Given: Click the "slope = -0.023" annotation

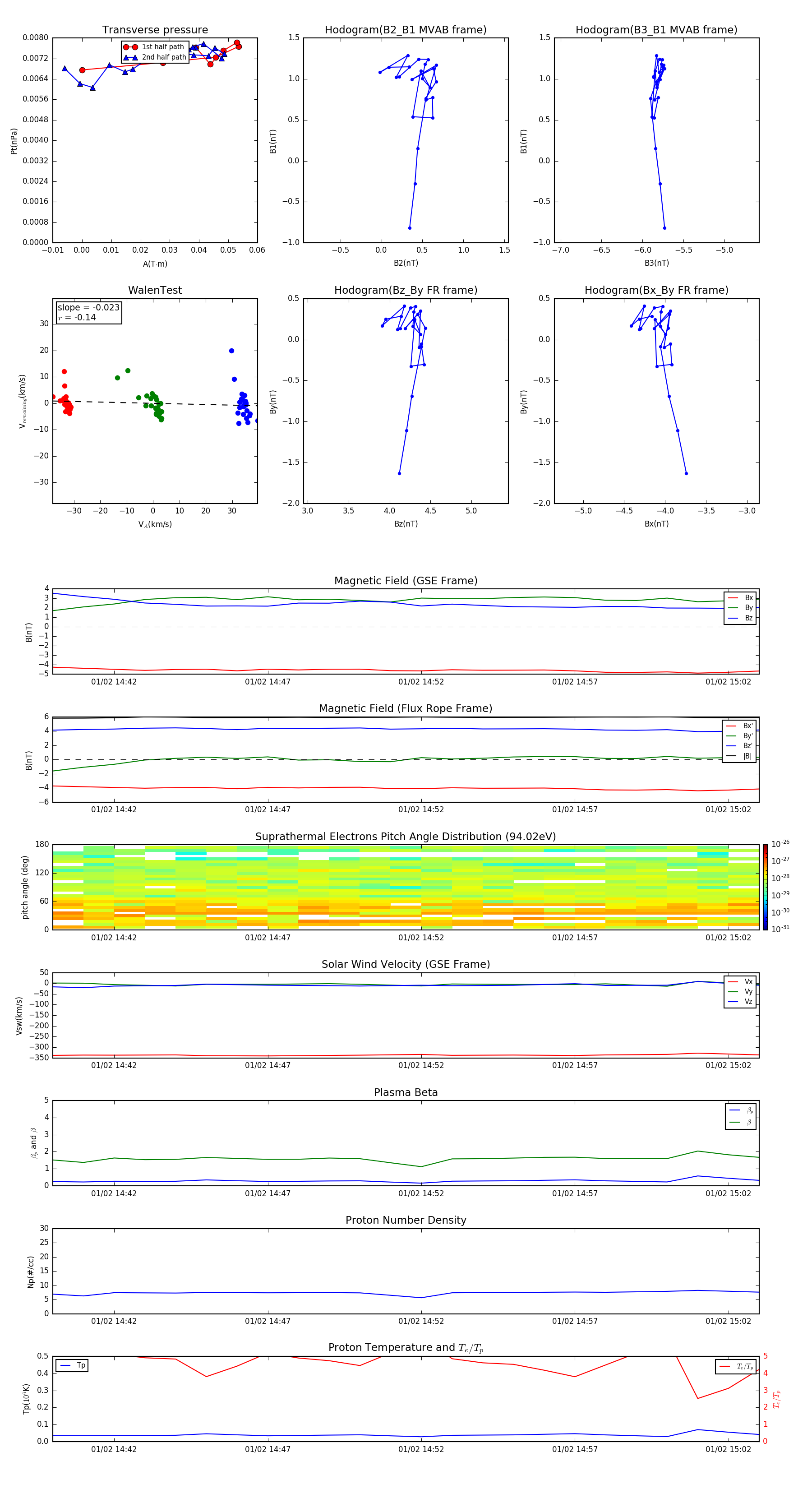Looking at the screenshot, I should (x=88, y=308).
